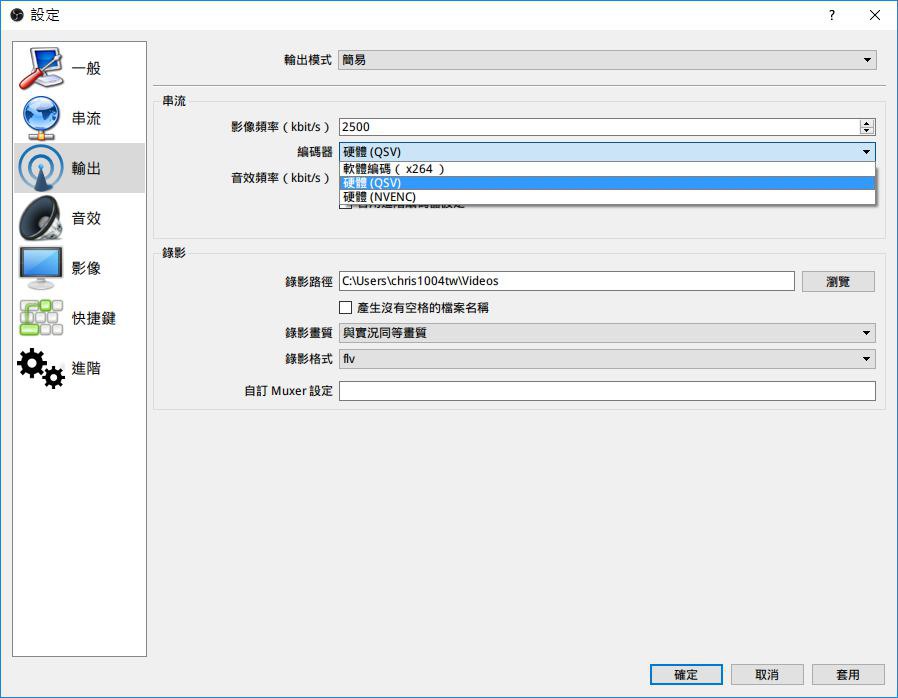The height and width of the screenshot is (698, 898).
Task: Click the OBS logo in title bar
Action: (17, 15)
